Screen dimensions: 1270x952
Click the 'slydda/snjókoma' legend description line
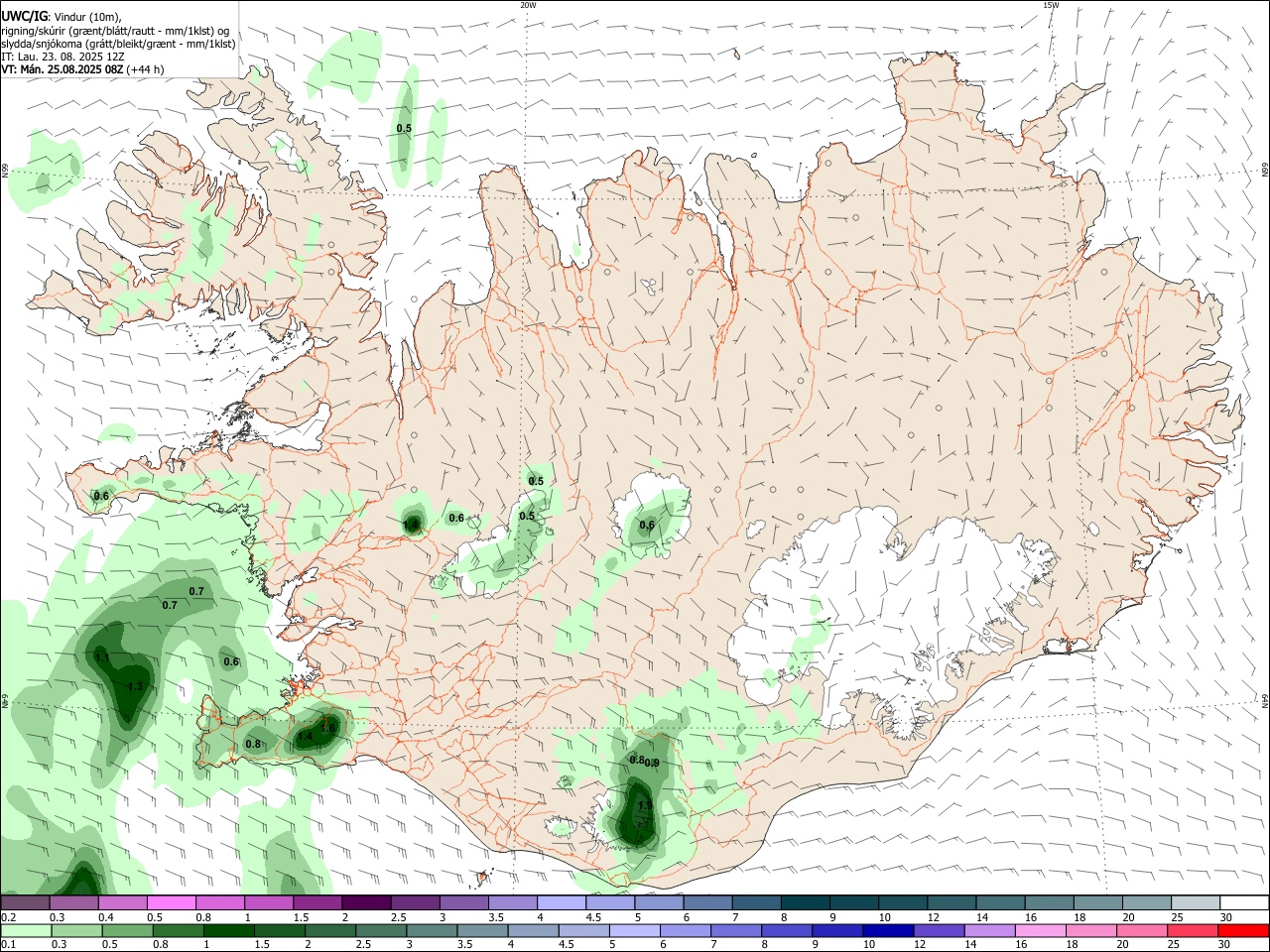pyautogui.click(x=119, y=44)
